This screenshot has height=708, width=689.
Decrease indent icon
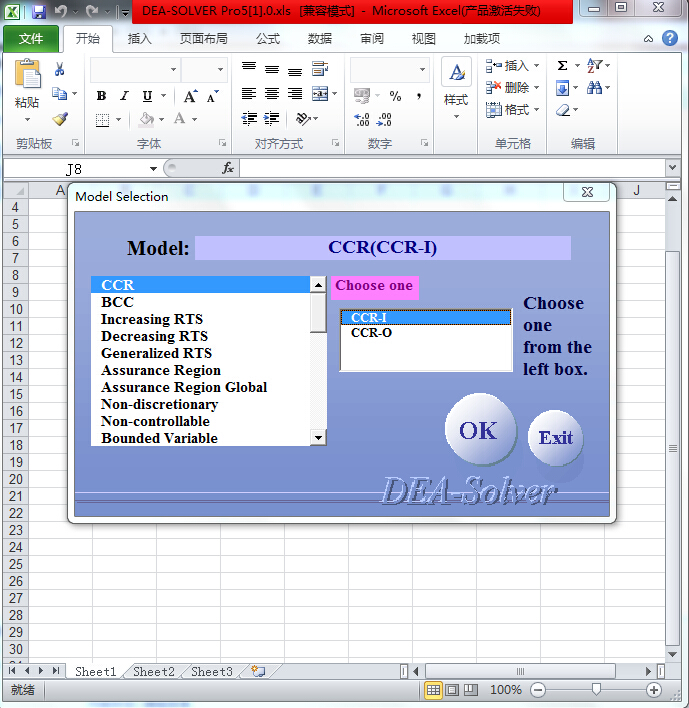tap(249, 119)
